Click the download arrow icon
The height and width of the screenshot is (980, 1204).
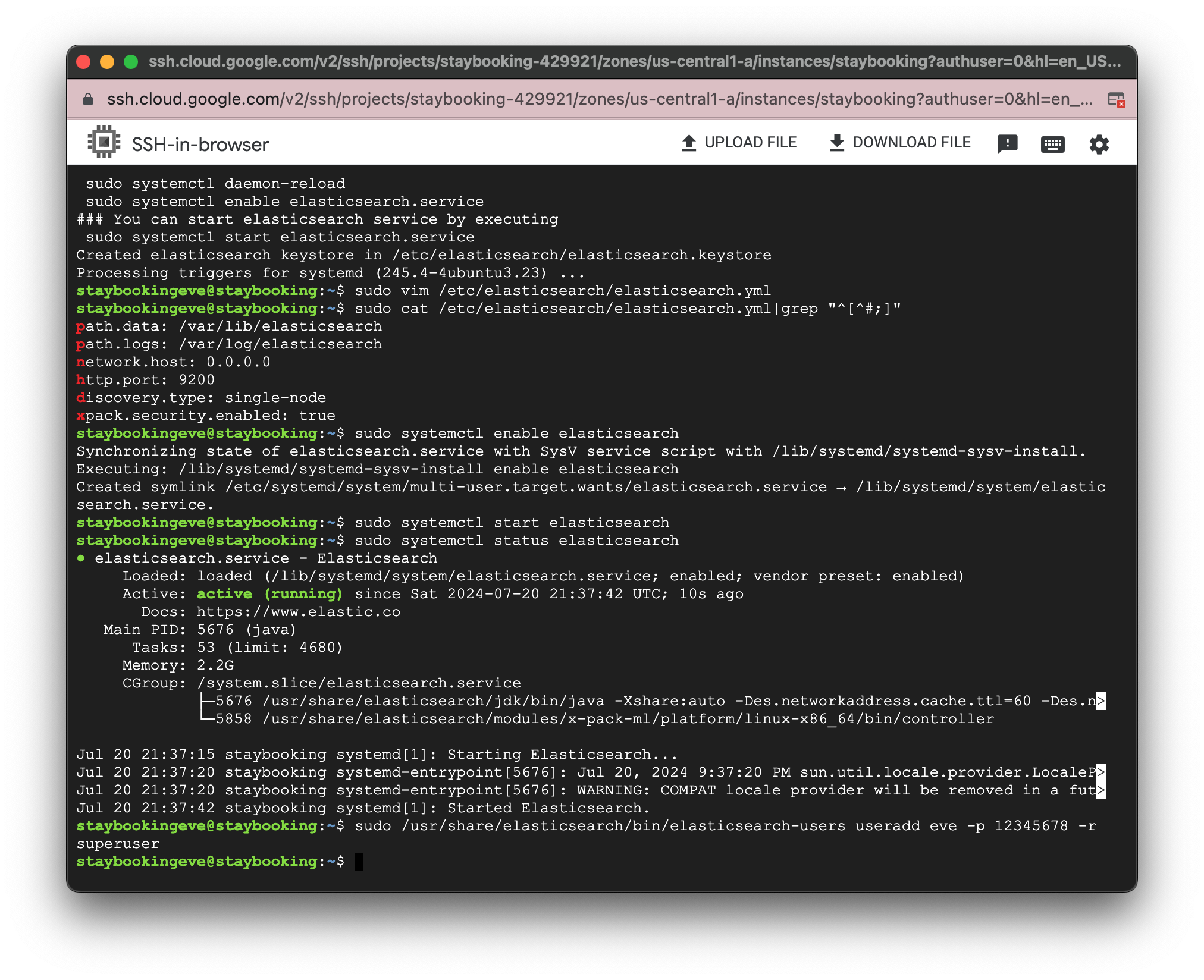pyautogui.click(x=838, y=142)
